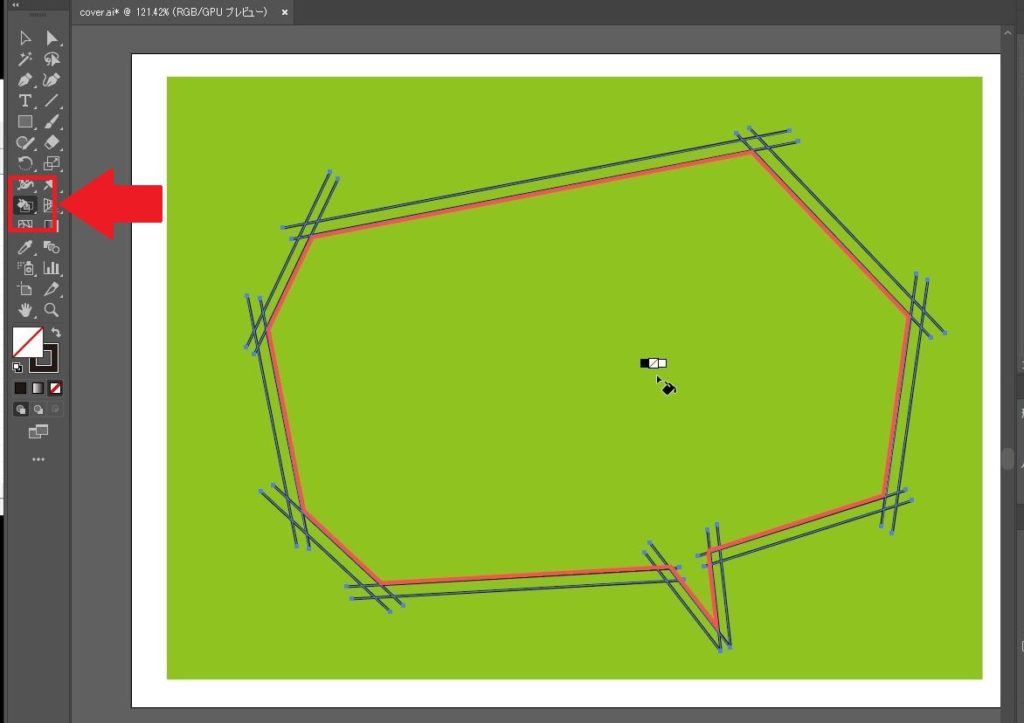Open the Change Screen Mode button
Viewport: 1024px width, 723px height.
(x=38, y=432)
